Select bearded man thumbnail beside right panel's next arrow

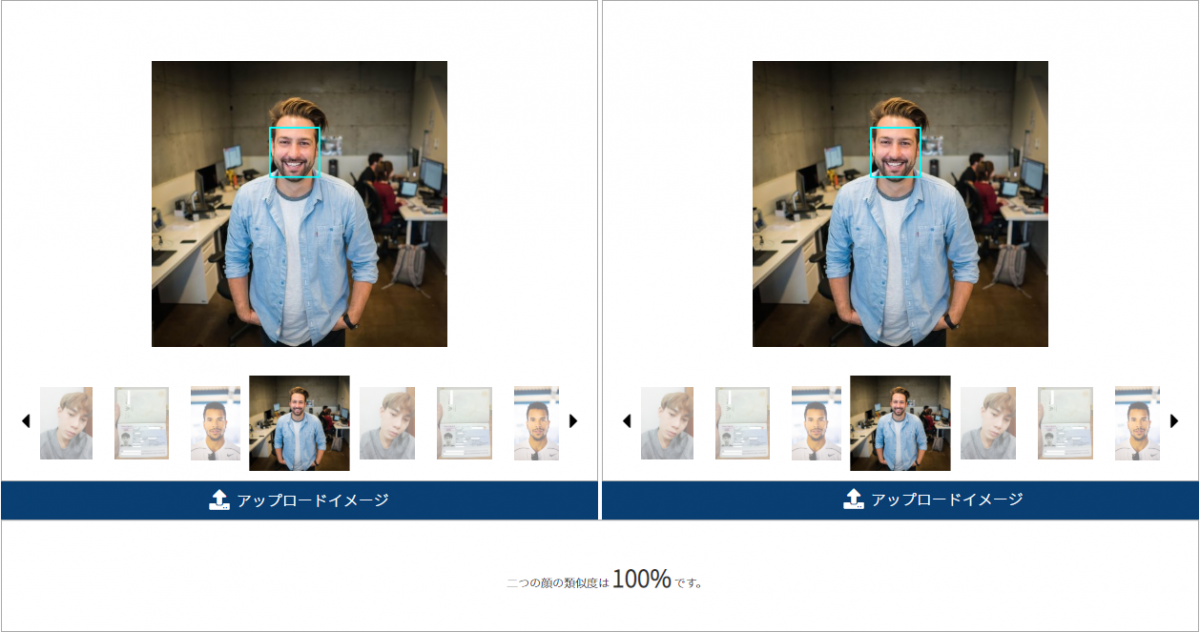click(x=1138, y=423)
